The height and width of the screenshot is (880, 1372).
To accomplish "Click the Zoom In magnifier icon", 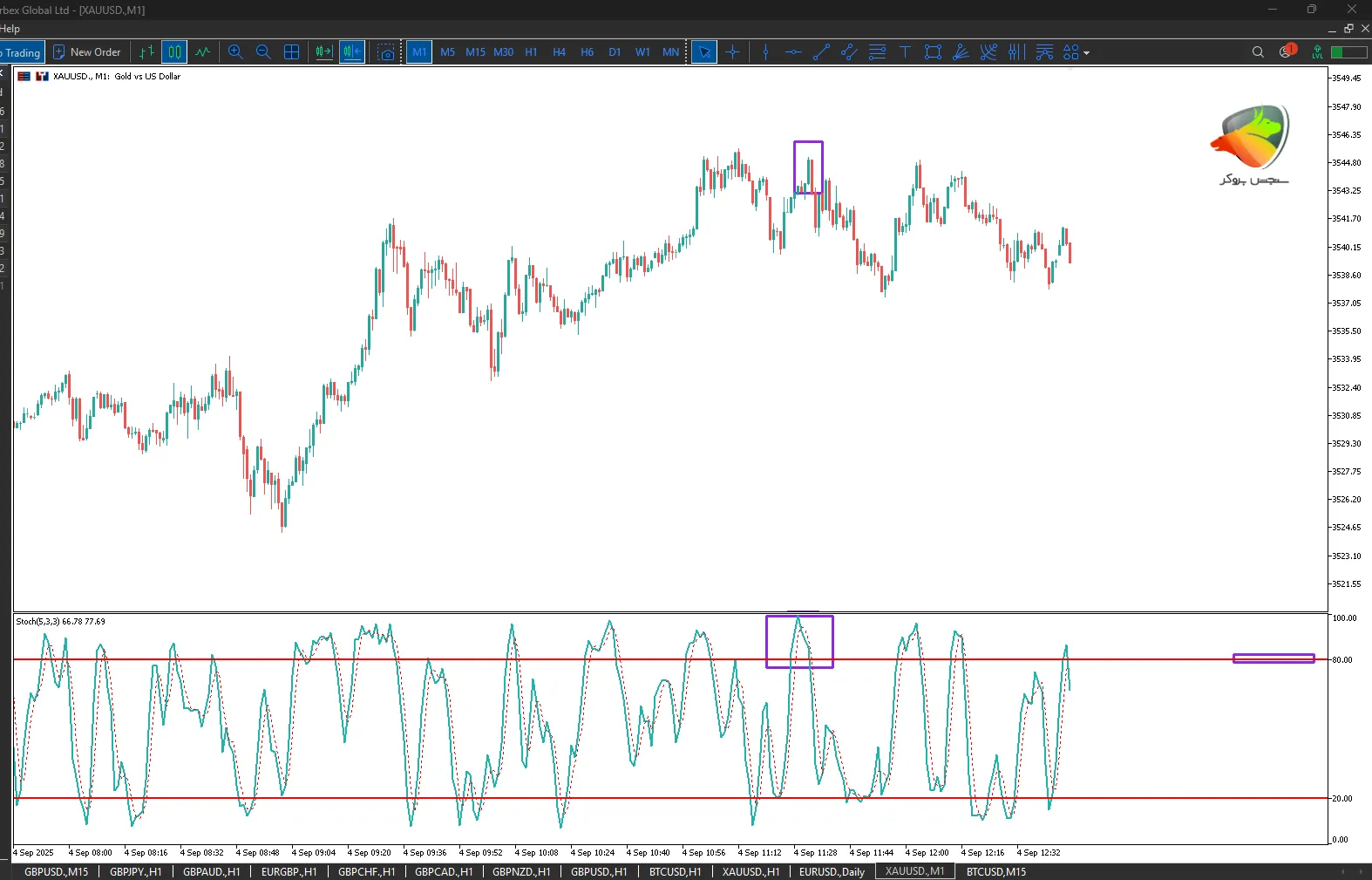I will [235, 52].
